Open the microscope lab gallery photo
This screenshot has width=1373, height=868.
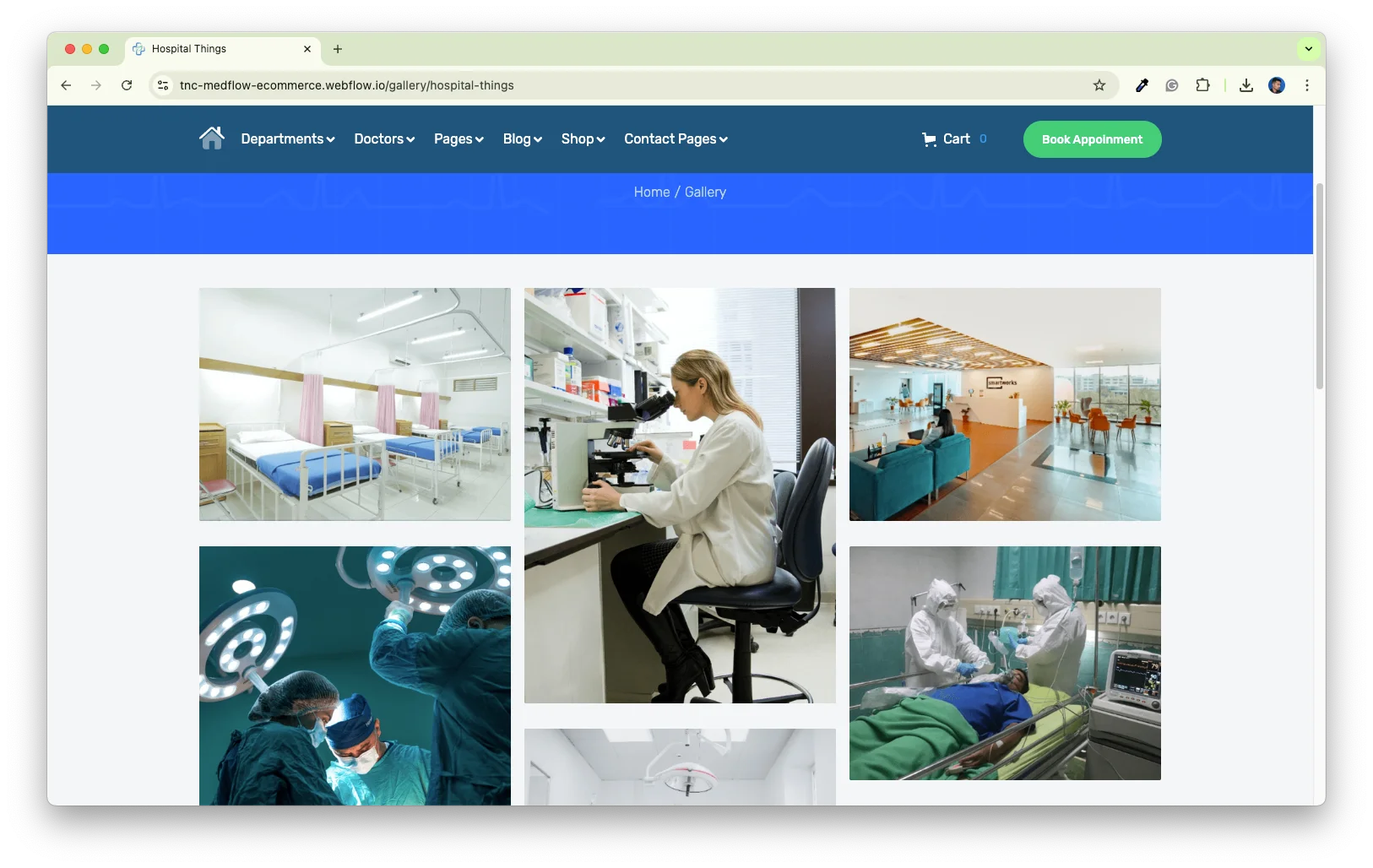click(x=680, y=495)
